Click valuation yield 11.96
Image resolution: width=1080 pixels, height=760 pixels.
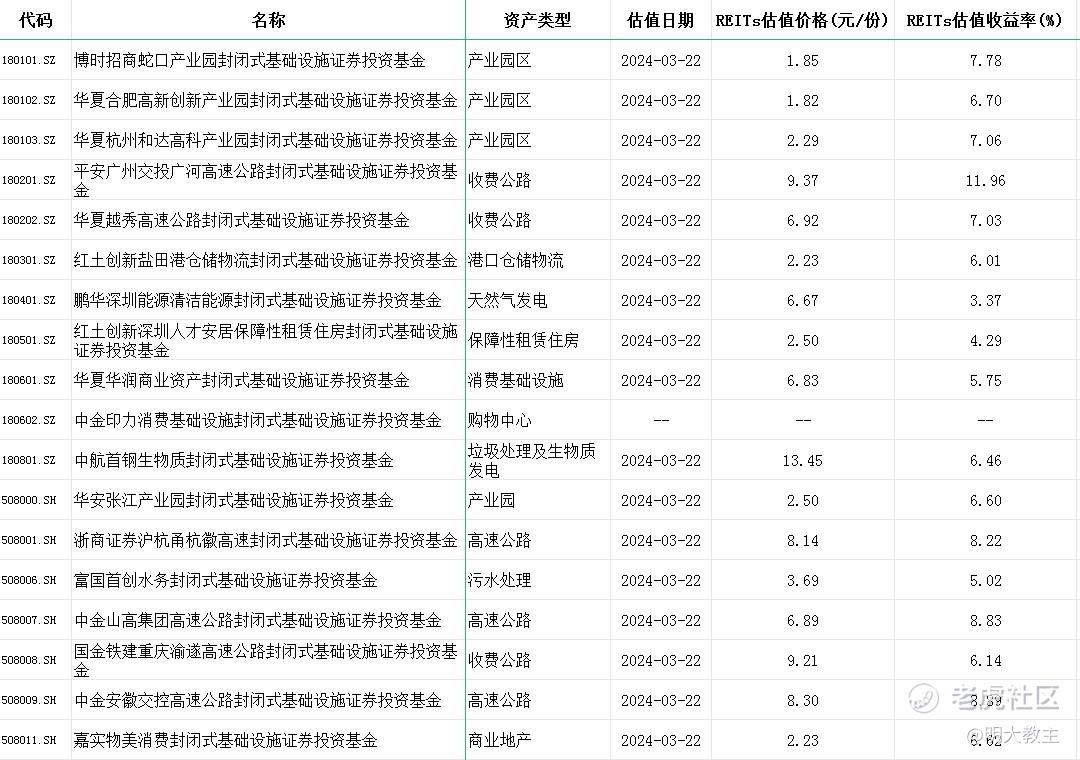(x=985, y=180)
